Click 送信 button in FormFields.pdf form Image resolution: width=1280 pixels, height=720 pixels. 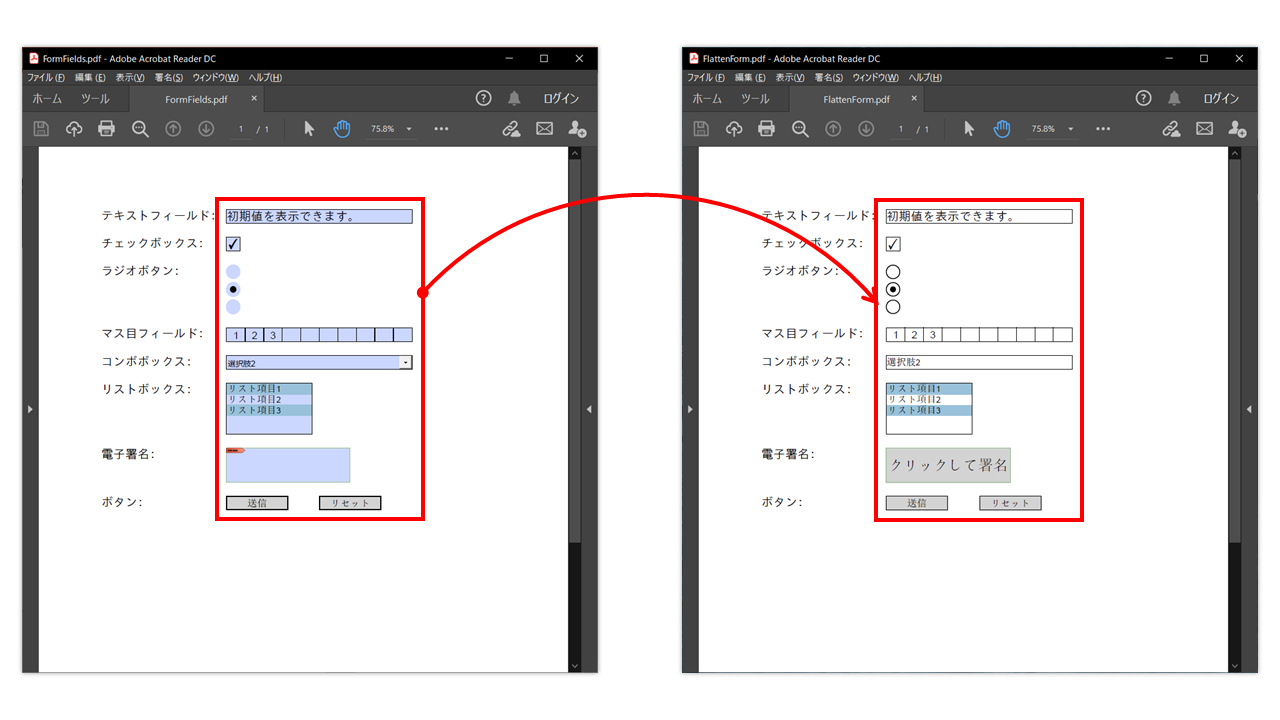coord(257,503)
